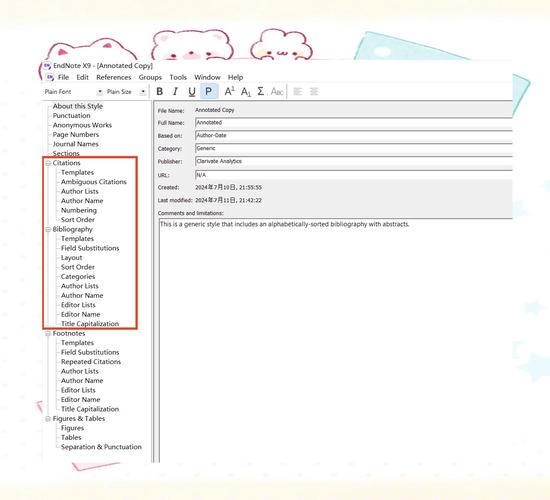
Task: Select About this Style
Action: pos(78,106)
